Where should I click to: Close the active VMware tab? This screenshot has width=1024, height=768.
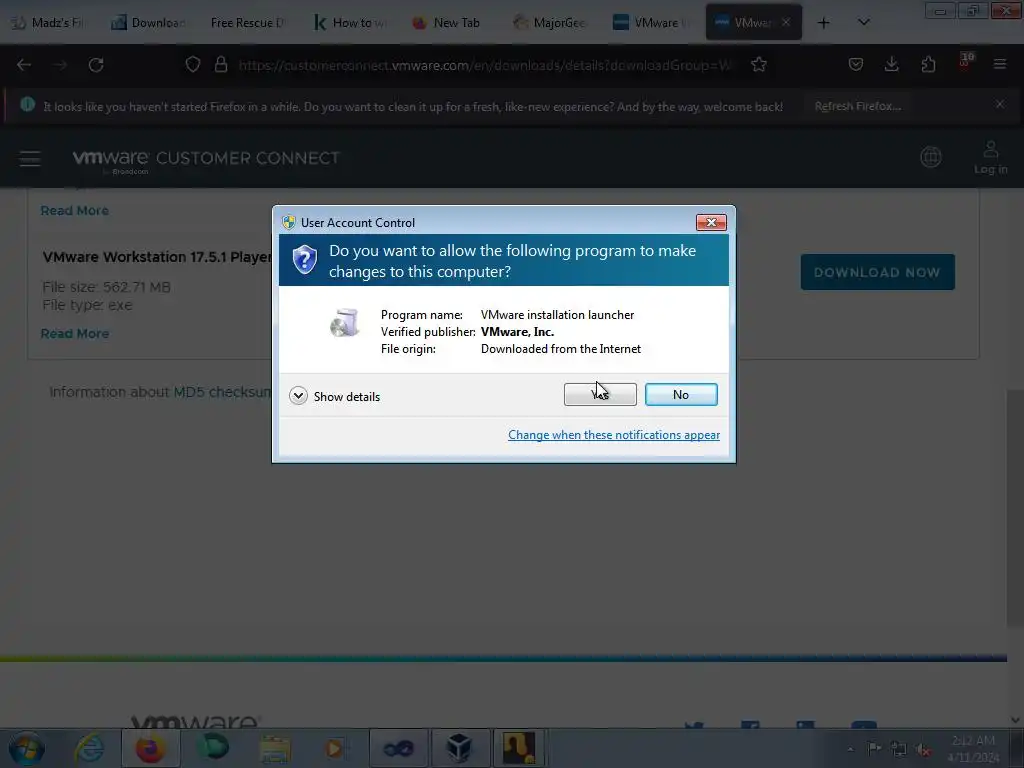786,22
